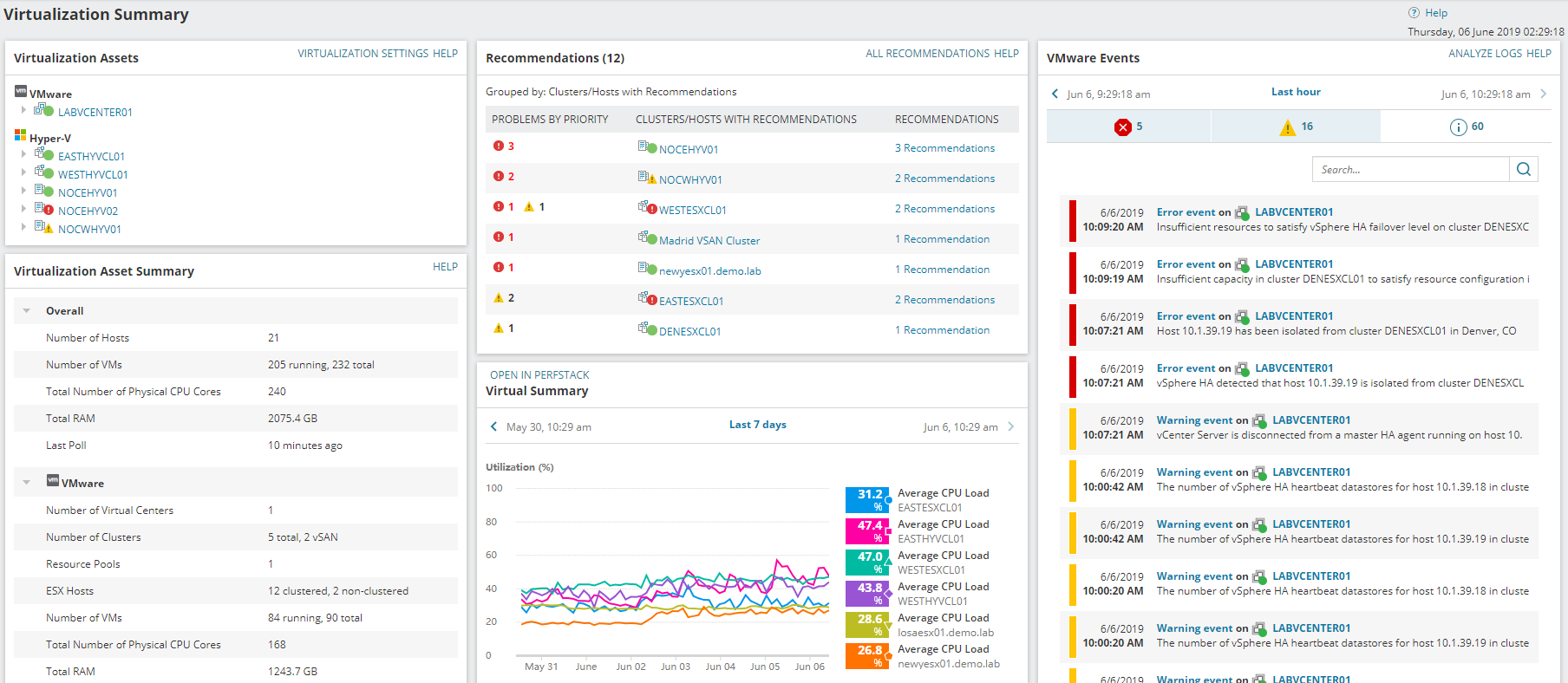Click the NOCWHYV01 warning icon in Recommendations table

click(647, 178)
